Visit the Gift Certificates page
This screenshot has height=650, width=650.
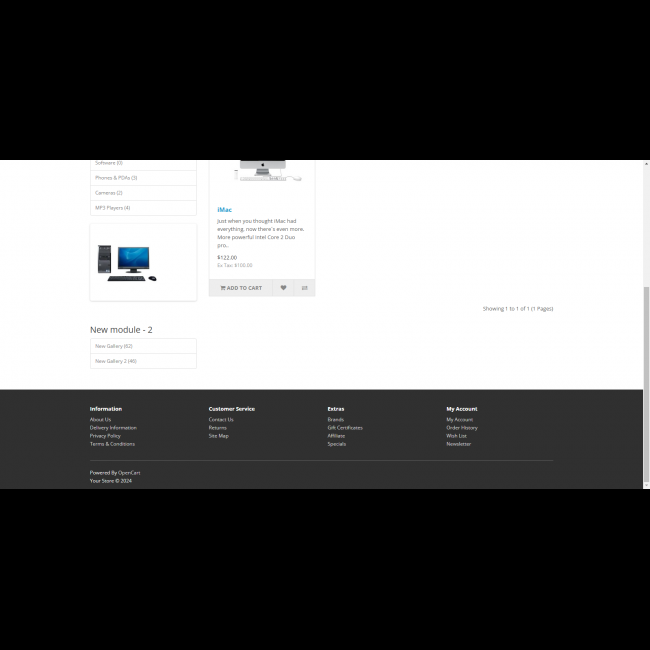pyautogui.click(x=345, y=428)
